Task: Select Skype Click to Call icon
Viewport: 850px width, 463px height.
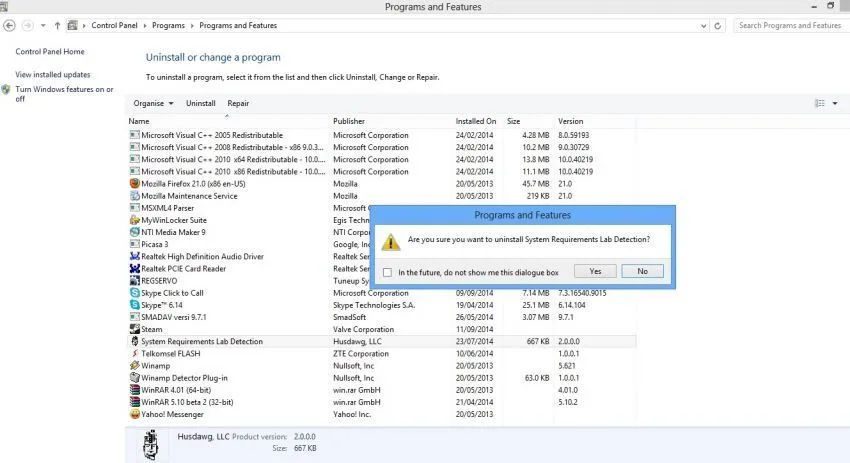Action: coord(134,293)
